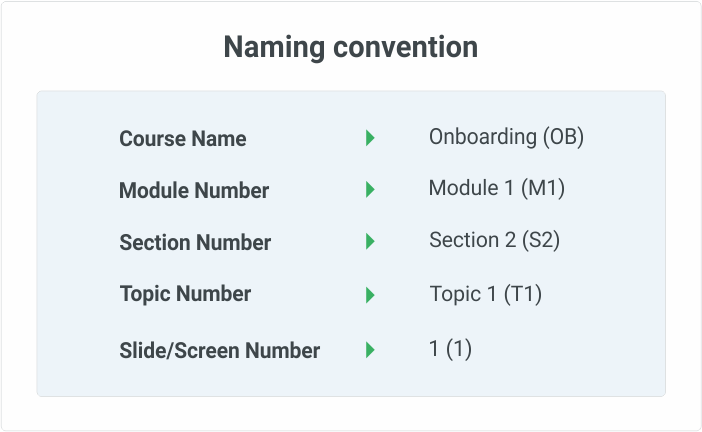Click the "(T1)" abbreviation
The height and width of the screenshot is (432, 702).
tap(523, 294)
